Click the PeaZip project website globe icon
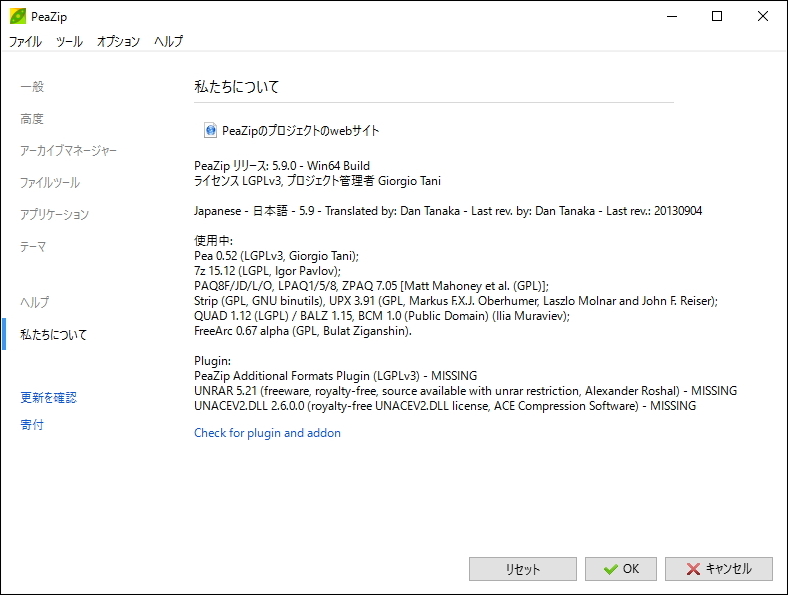This screenshot has width=788, height=595. (x=211, y=131)
